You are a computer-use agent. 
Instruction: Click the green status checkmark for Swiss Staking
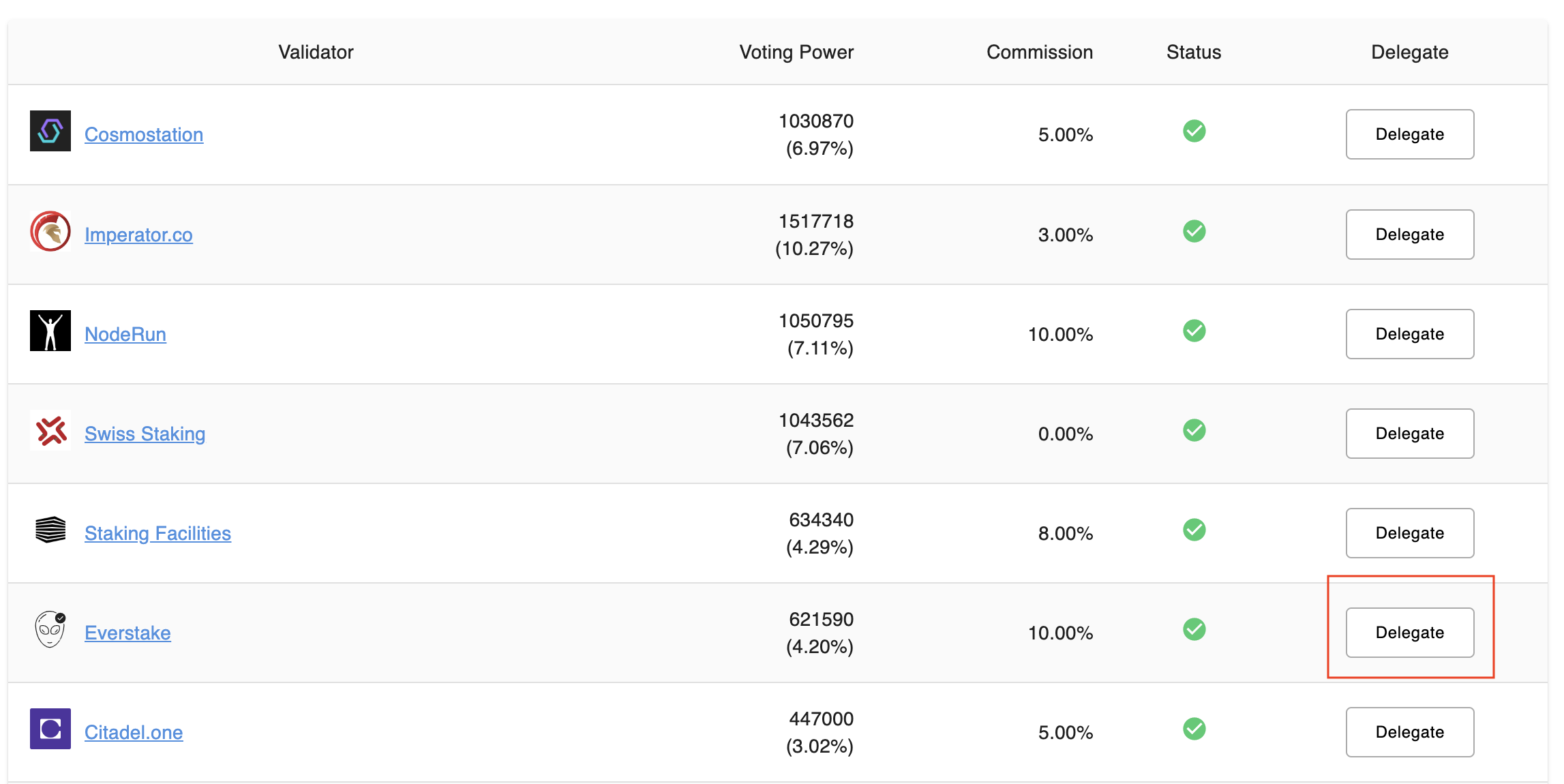click(1194, 430)
